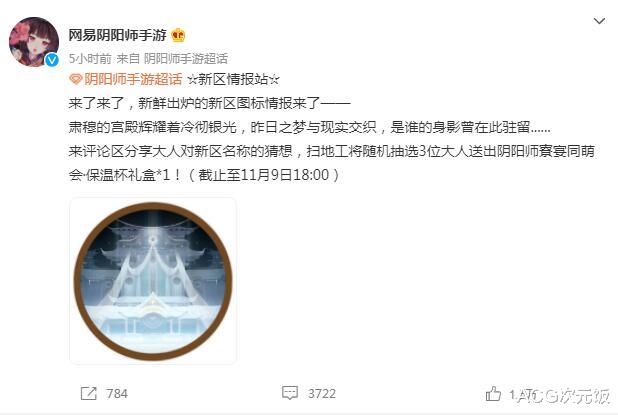Image resolution: width=618 pixels, height=415 pixels.
Task: Open the grey 阴阳师手游超话 source link
Action: tap(186, 59)
